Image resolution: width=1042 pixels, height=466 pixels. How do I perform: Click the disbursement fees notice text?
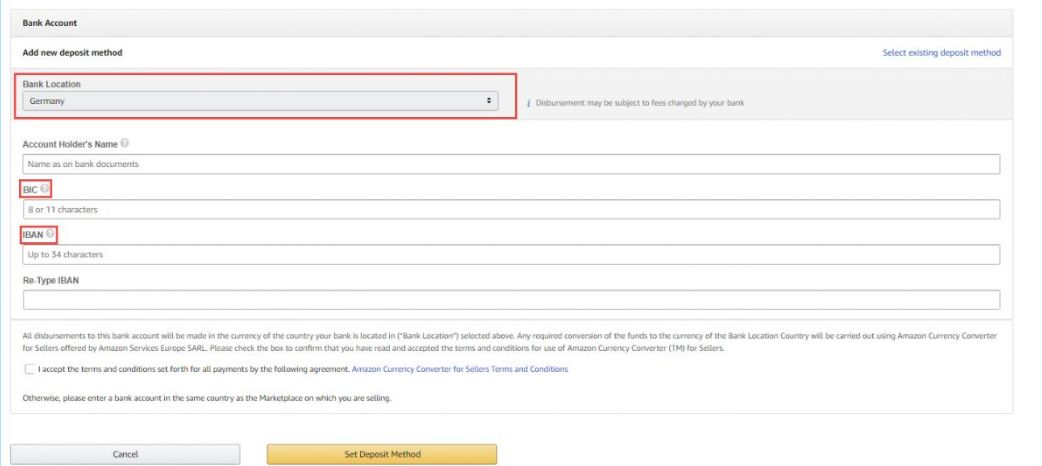click(640, 103)
